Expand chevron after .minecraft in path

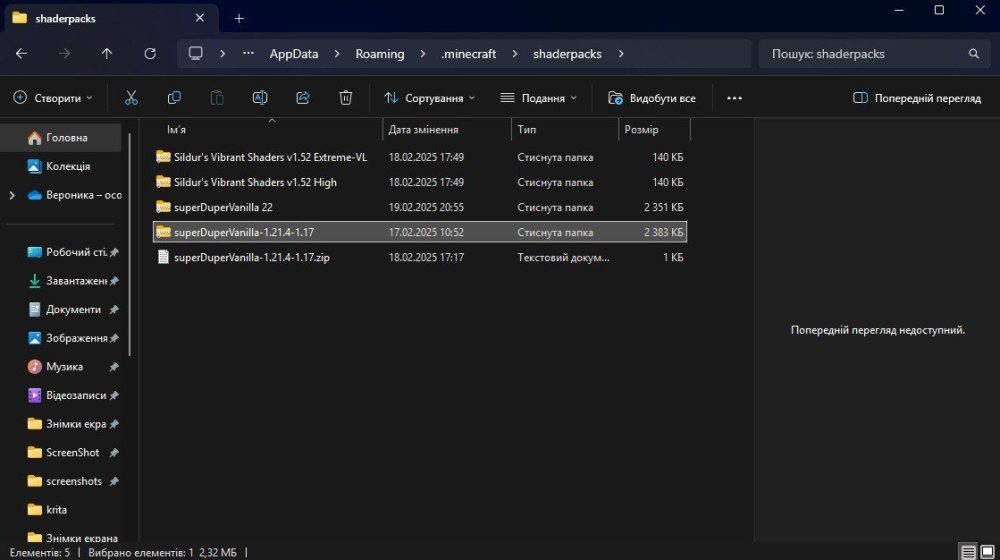tap(515, 54)
